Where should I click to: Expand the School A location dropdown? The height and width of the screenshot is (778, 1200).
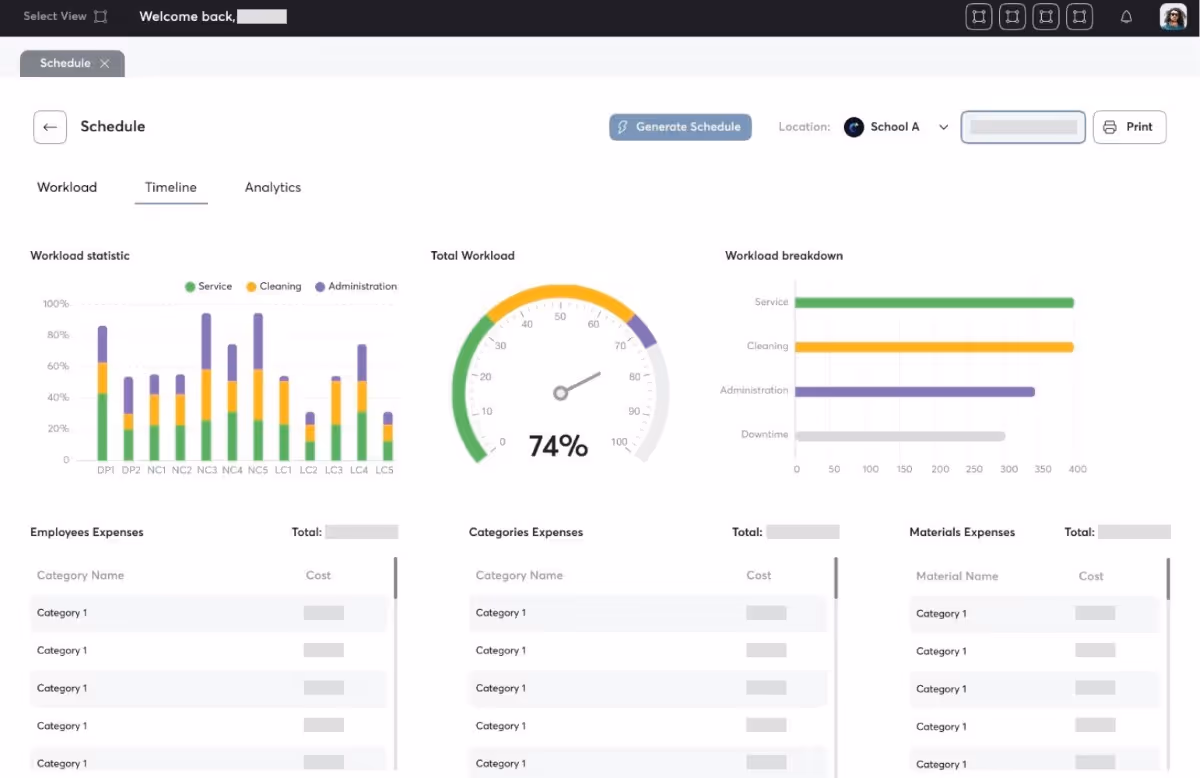pyautogui.click(x=943, y=127)
